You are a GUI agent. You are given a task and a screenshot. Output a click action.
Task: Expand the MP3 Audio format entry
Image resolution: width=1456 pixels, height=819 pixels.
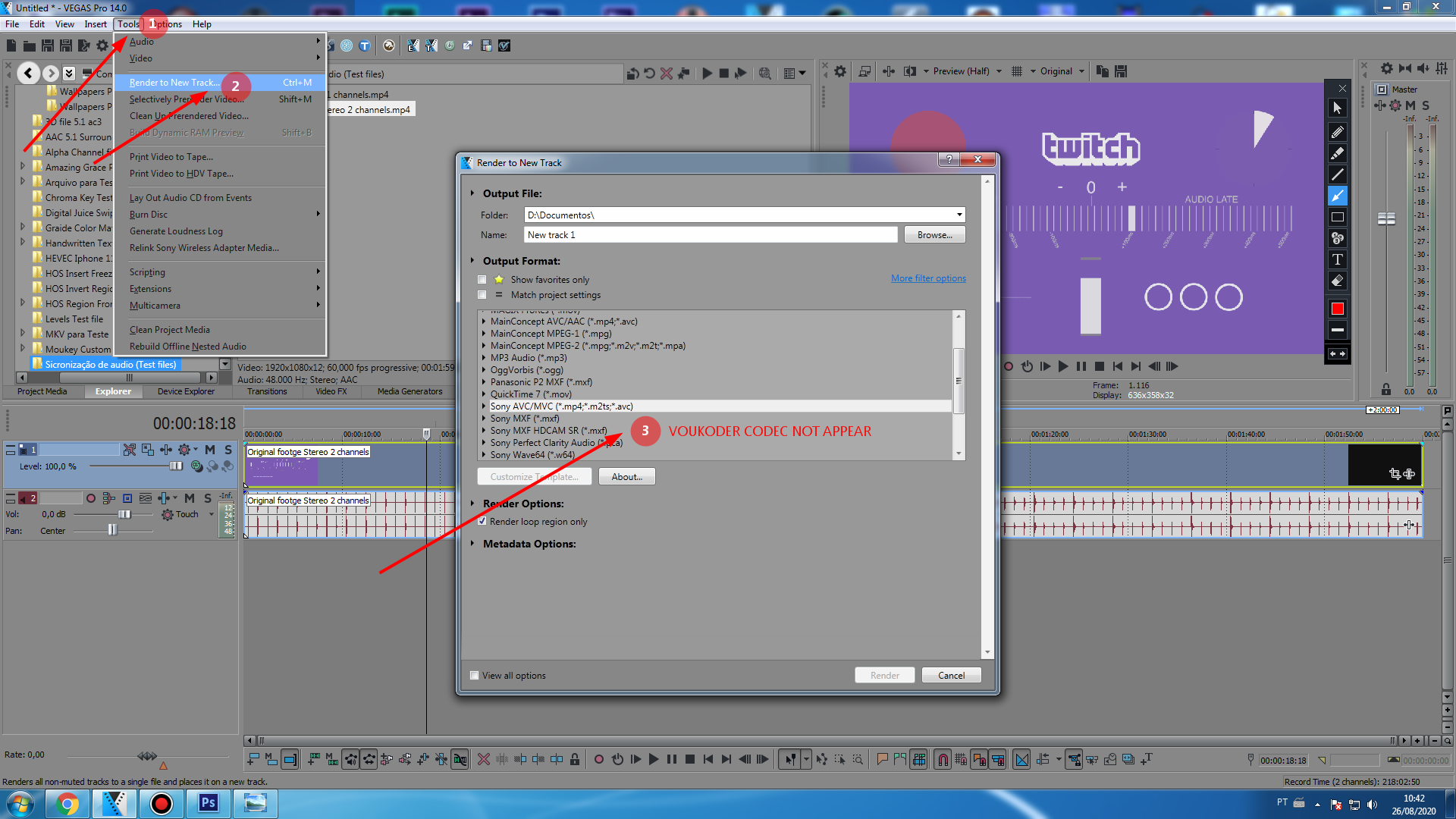484,358
